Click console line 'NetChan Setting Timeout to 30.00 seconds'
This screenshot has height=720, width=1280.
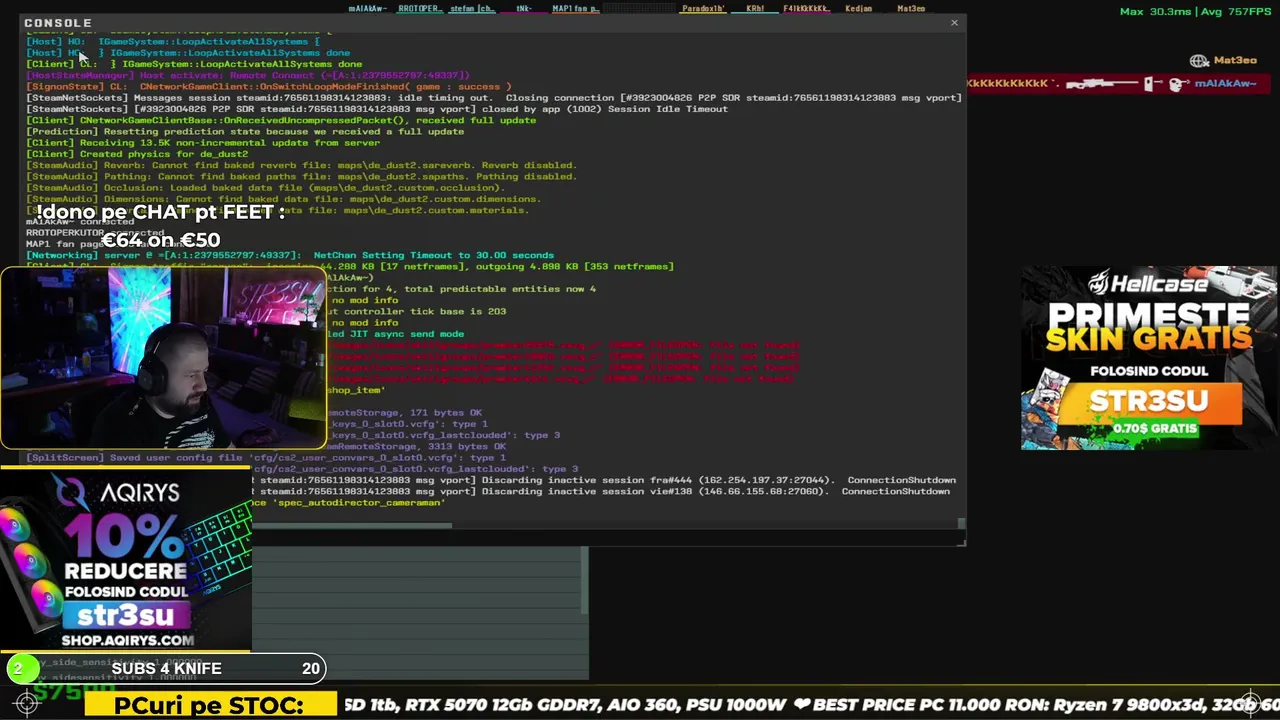click(290, 255)
